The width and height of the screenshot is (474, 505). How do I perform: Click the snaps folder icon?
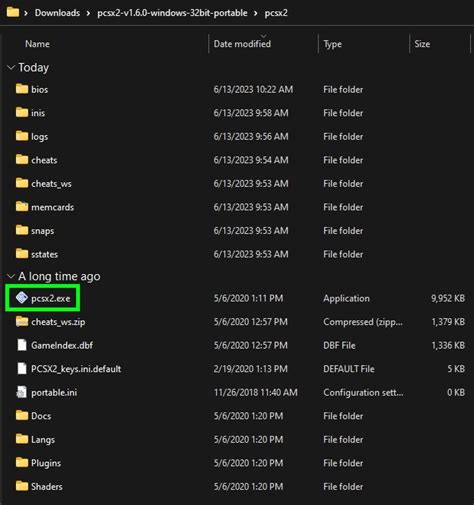point(22,230)
